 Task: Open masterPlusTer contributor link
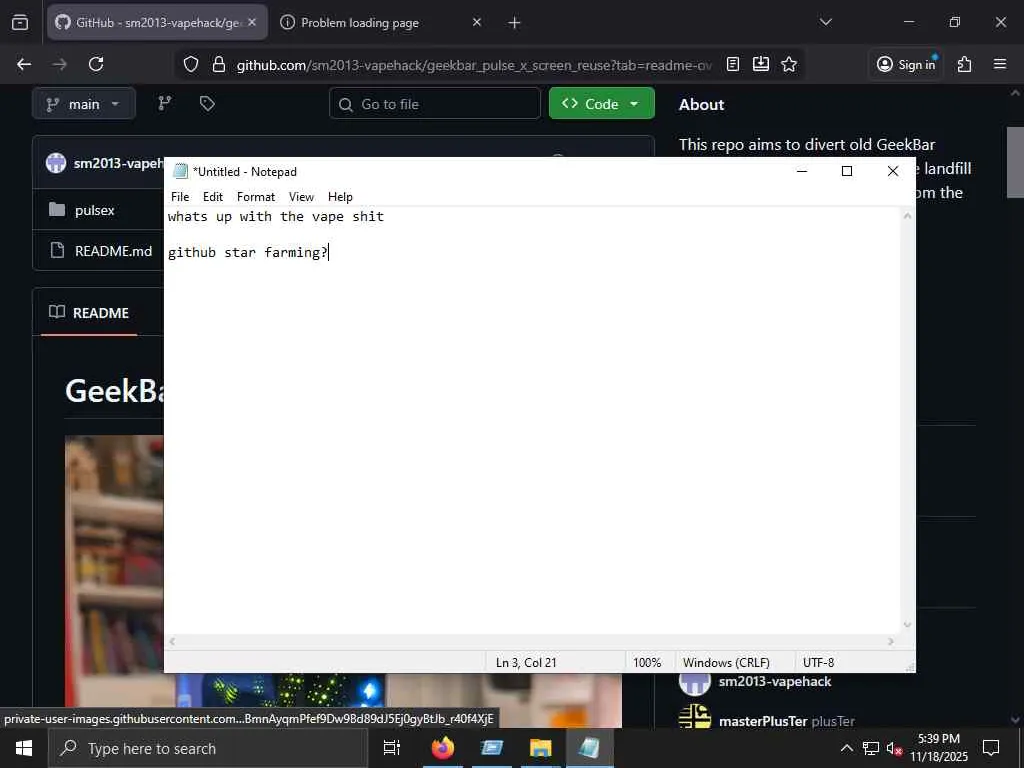click(x=763, y=721)
